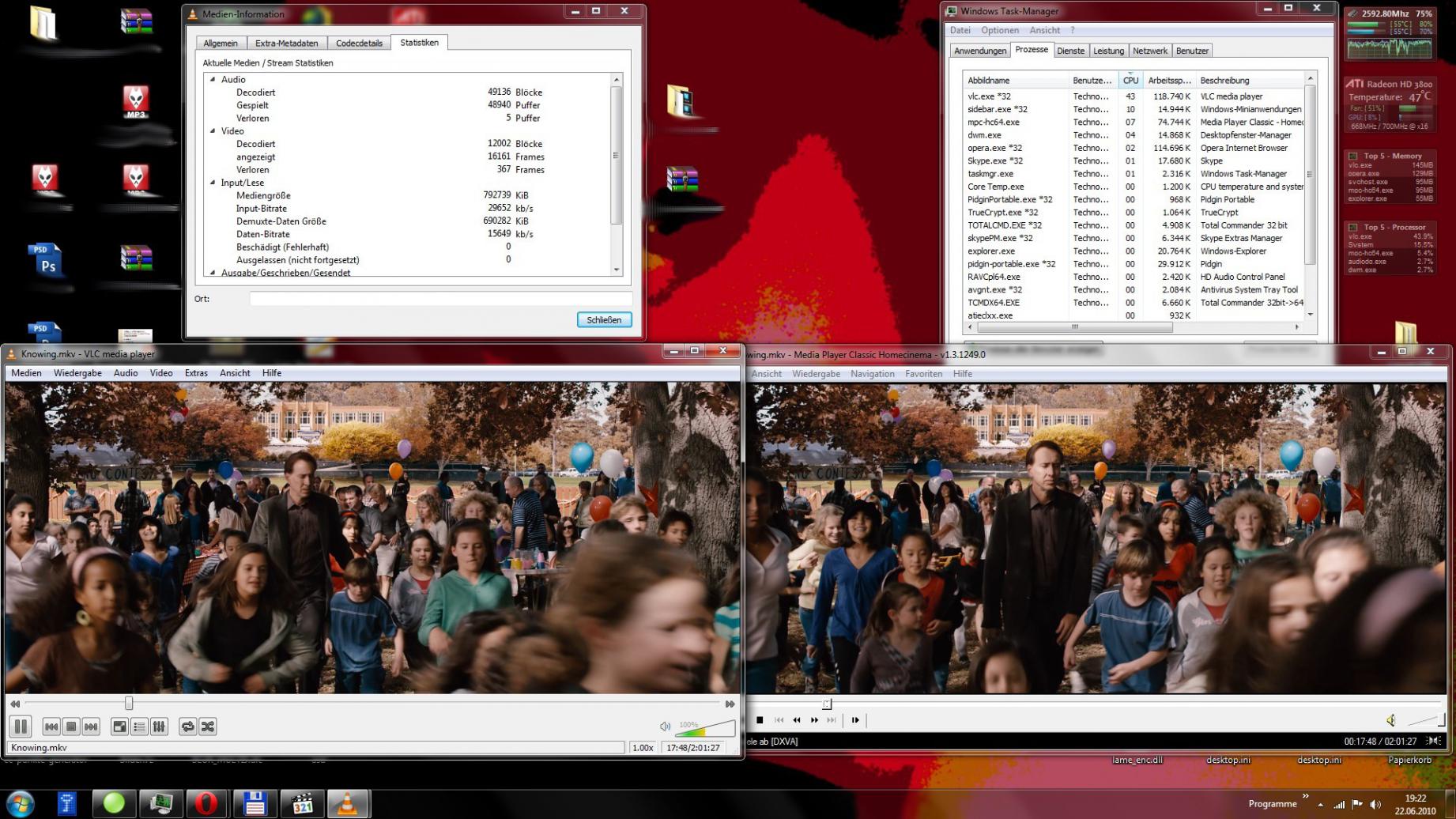
Task: Switch to Allgemein tab in Medien-Information
Action: click(221, 43)
